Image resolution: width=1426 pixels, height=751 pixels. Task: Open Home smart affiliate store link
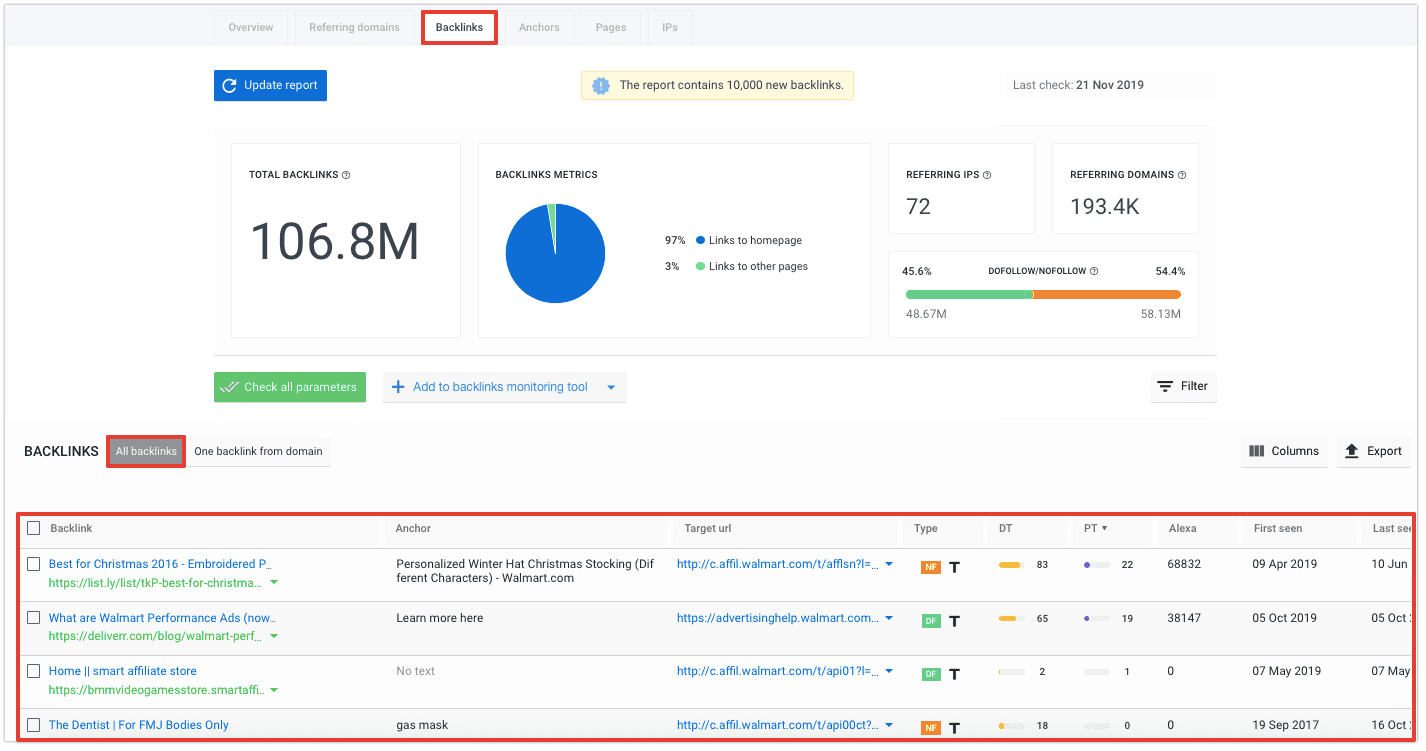[123, 671]
